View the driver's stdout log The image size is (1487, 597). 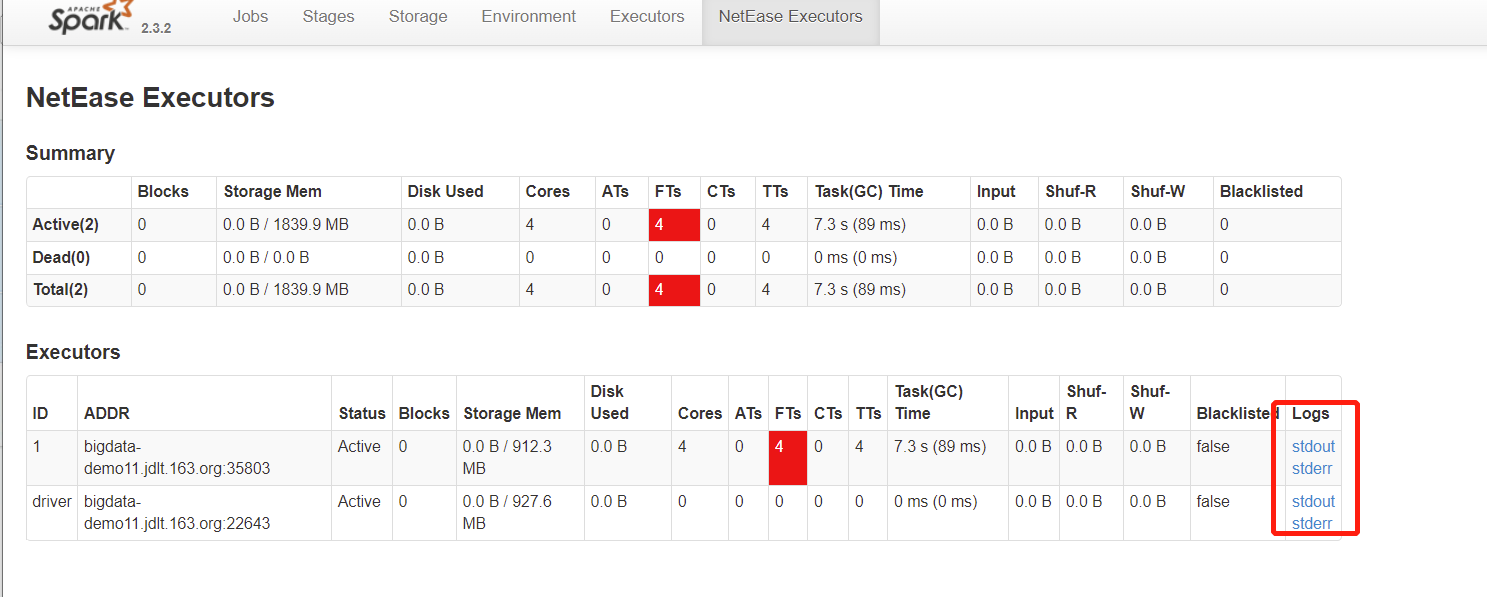tap(1313, 502)
